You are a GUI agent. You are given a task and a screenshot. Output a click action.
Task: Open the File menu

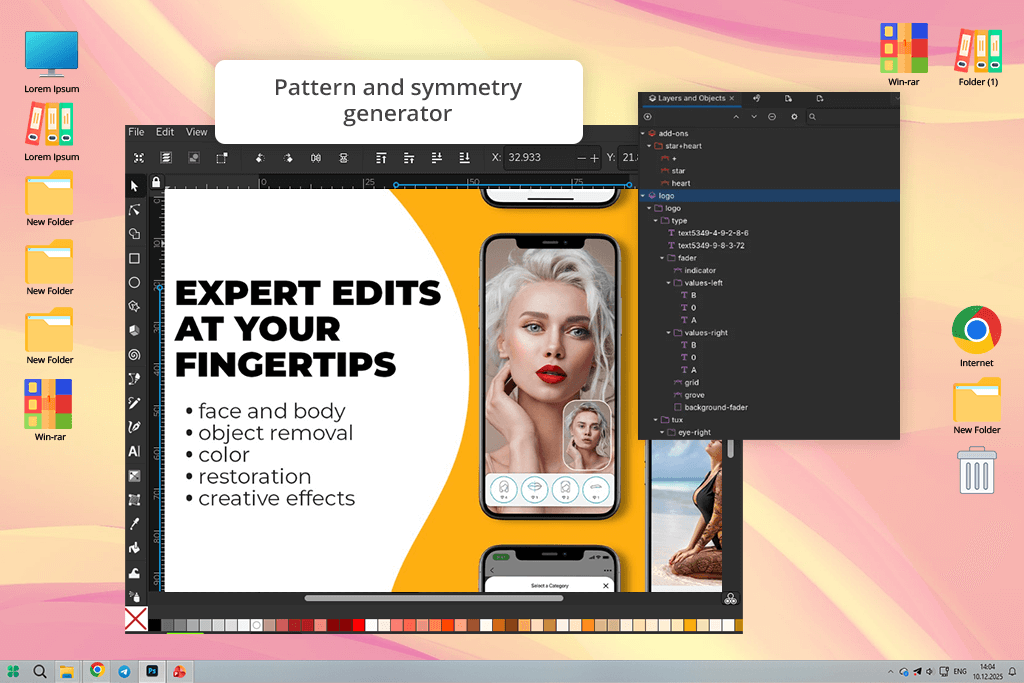pos(136,132)
